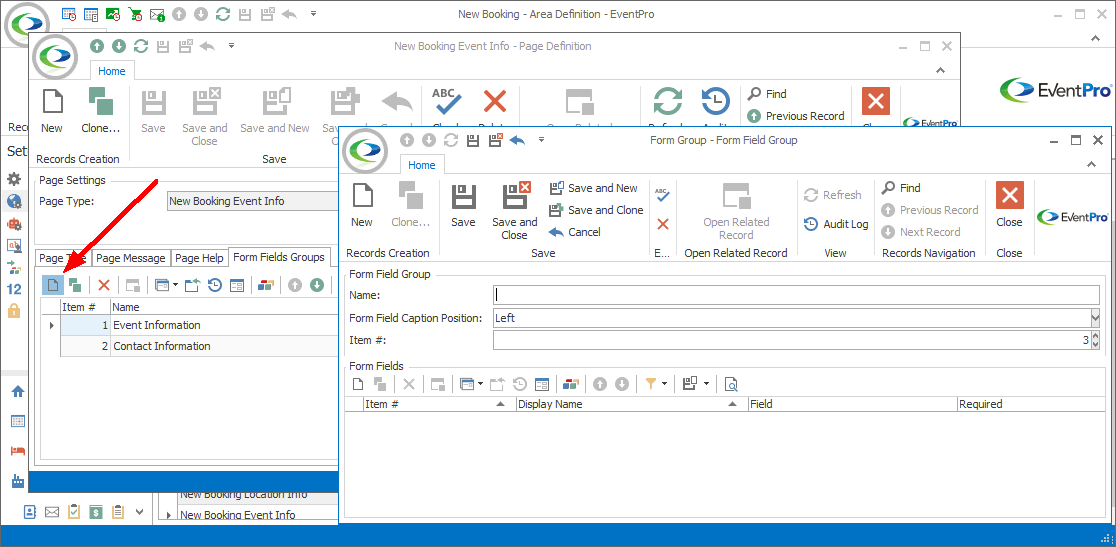
Task: Click Save in the Form Group ribbon
Action: pos(463,206)
